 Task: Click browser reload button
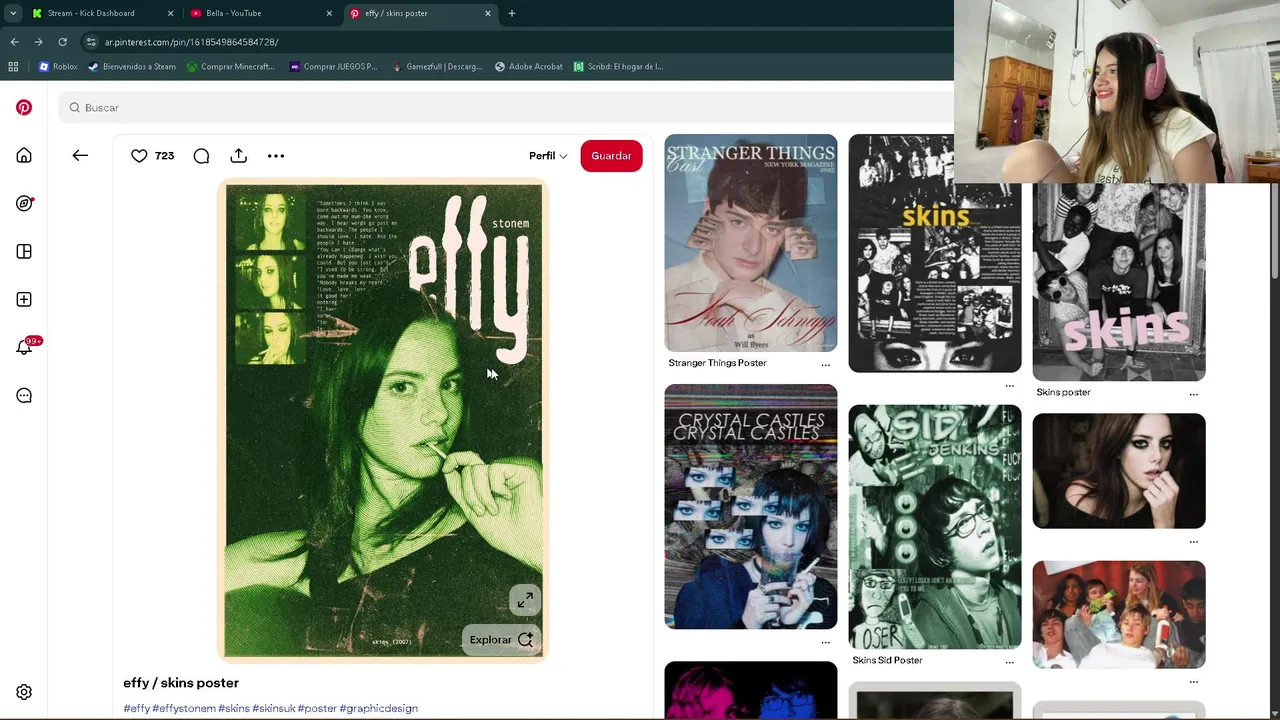(62, 42)
